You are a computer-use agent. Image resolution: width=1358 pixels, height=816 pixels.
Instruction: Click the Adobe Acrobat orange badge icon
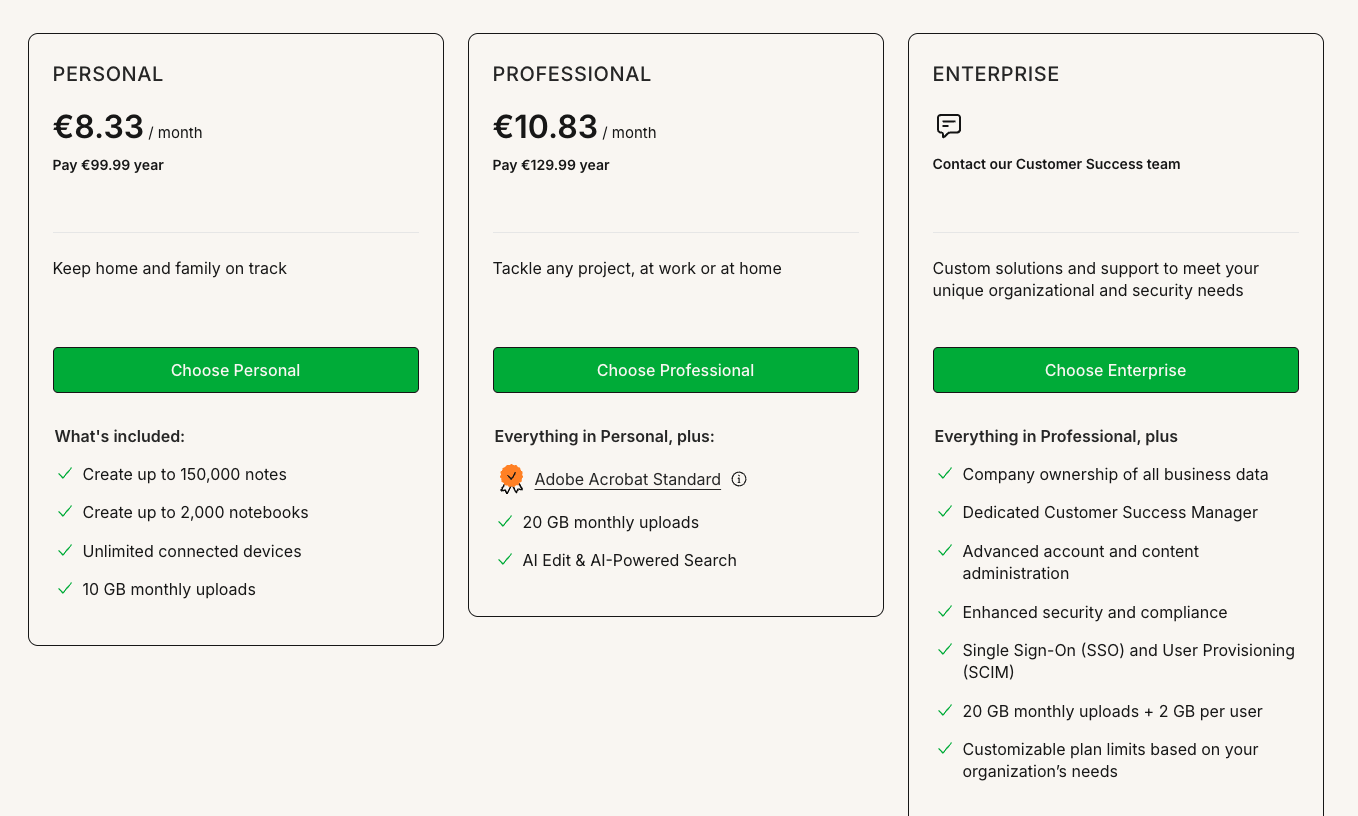(x=511, y=479)
